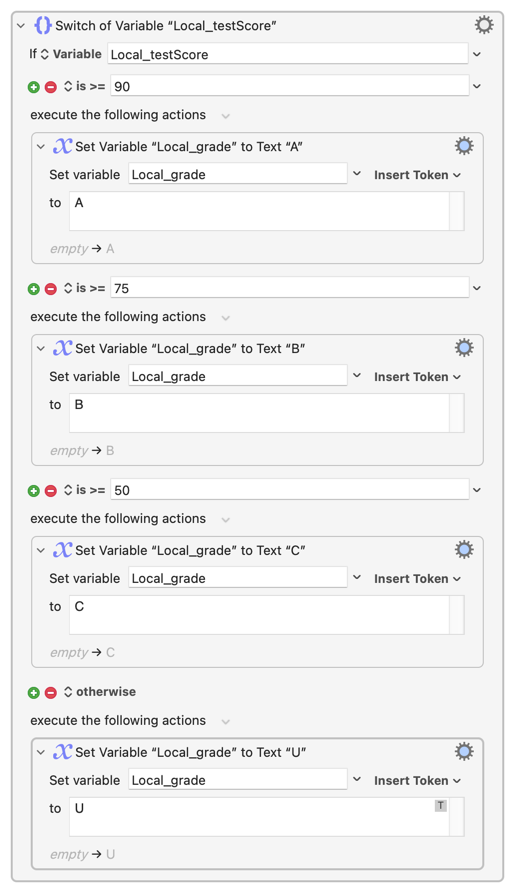Add a case after the >= 90 condition
Screen dimensions: 515x896
[x=34, y=87]
